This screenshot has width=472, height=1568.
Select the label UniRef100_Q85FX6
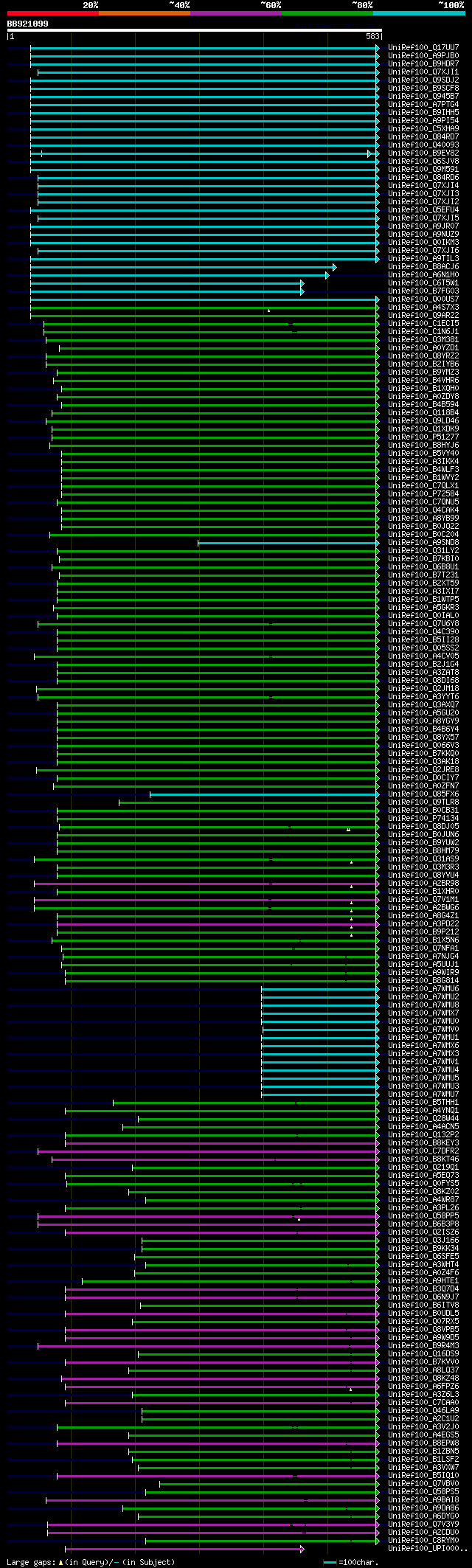point(423,794)
